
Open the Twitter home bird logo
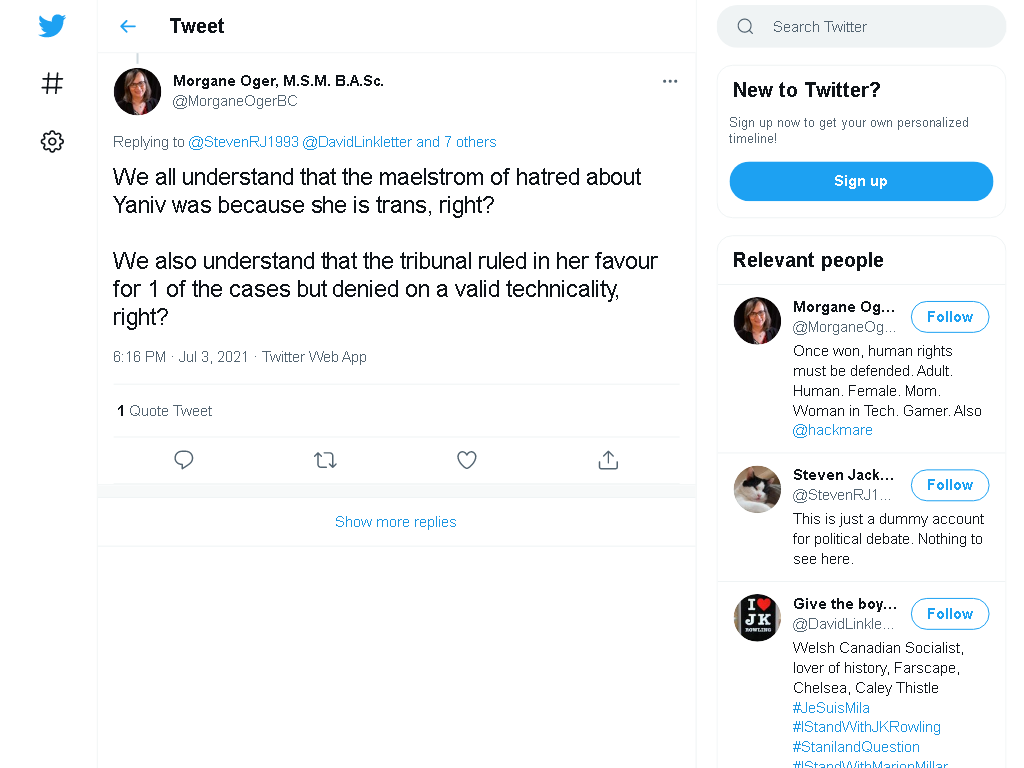click(52, 25)
